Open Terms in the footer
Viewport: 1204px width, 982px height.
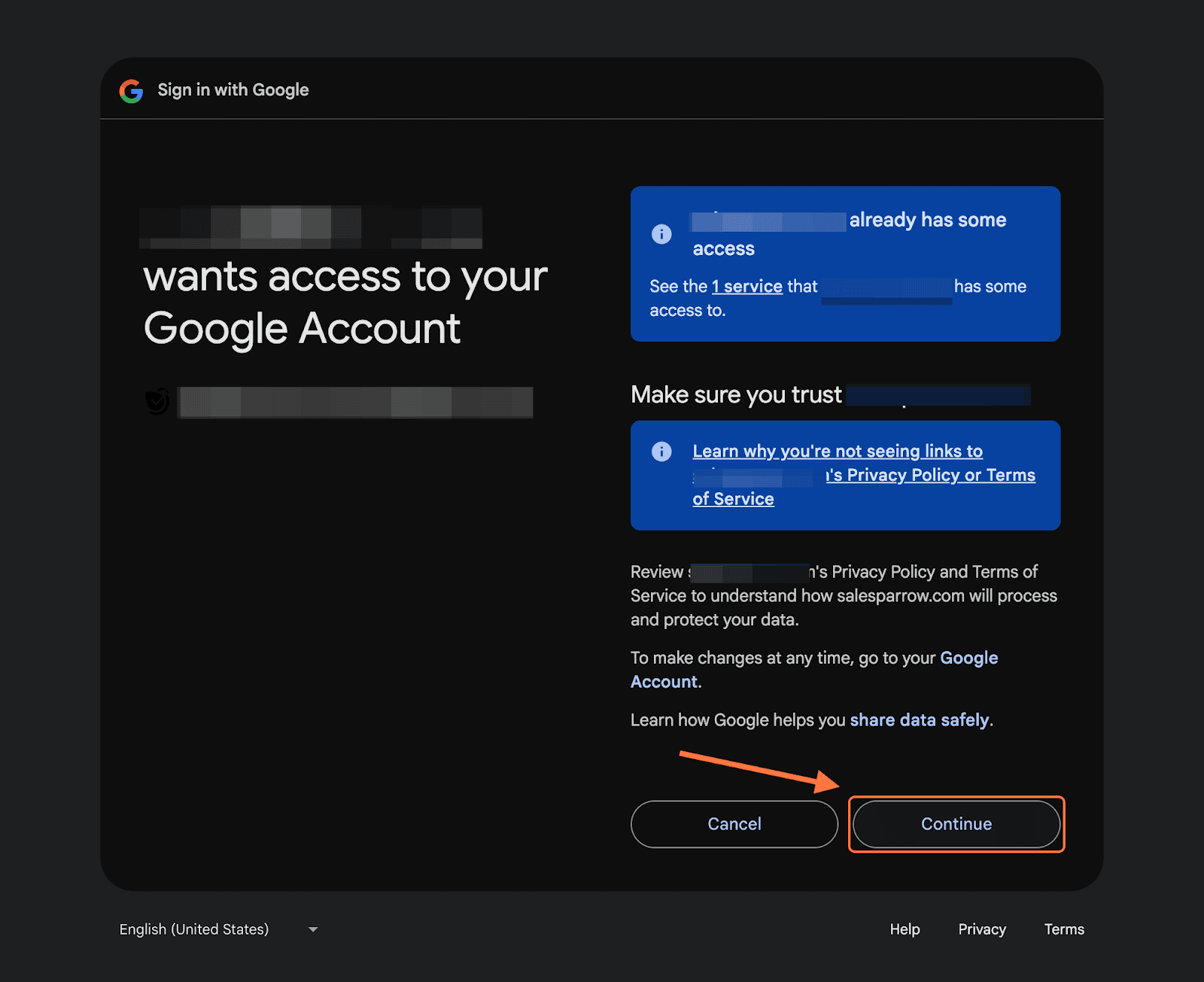(1063, 929)
